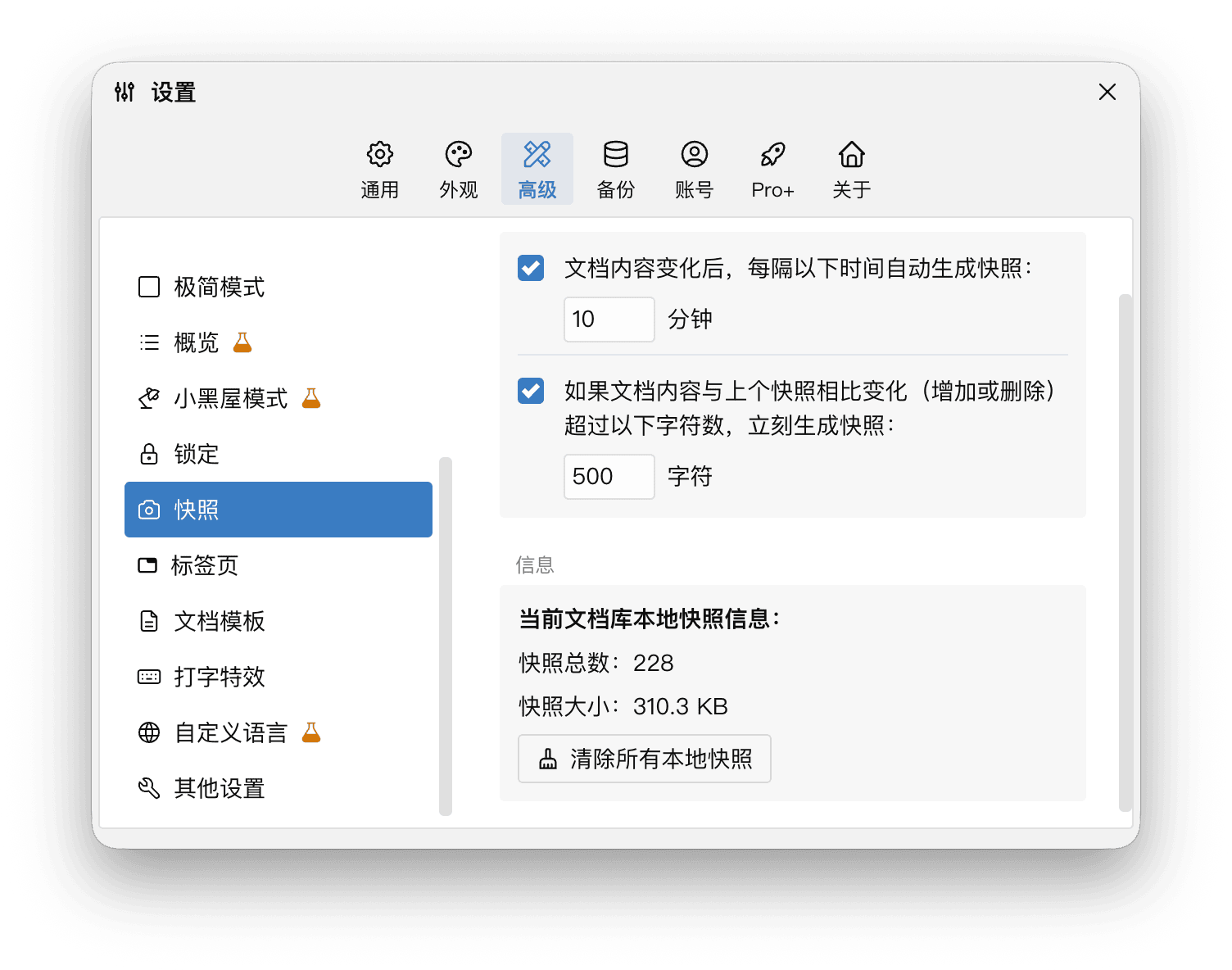Switch to the 高级 advanced tab
This screenshot has height=970, width=1232.
coord(537,169)
